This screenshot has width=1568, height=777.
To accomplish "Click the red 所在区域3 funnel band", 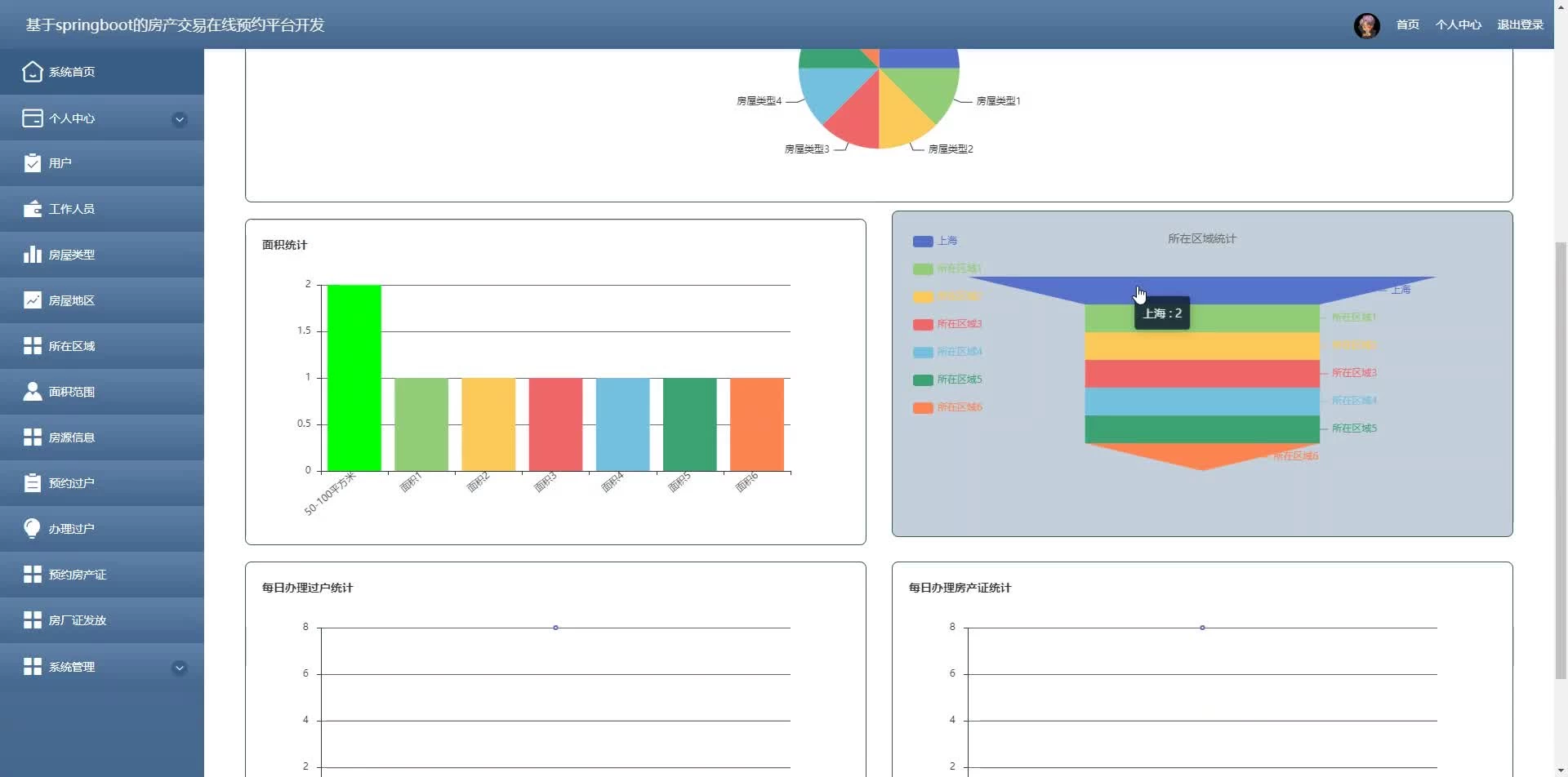I will pos(1202,374).
